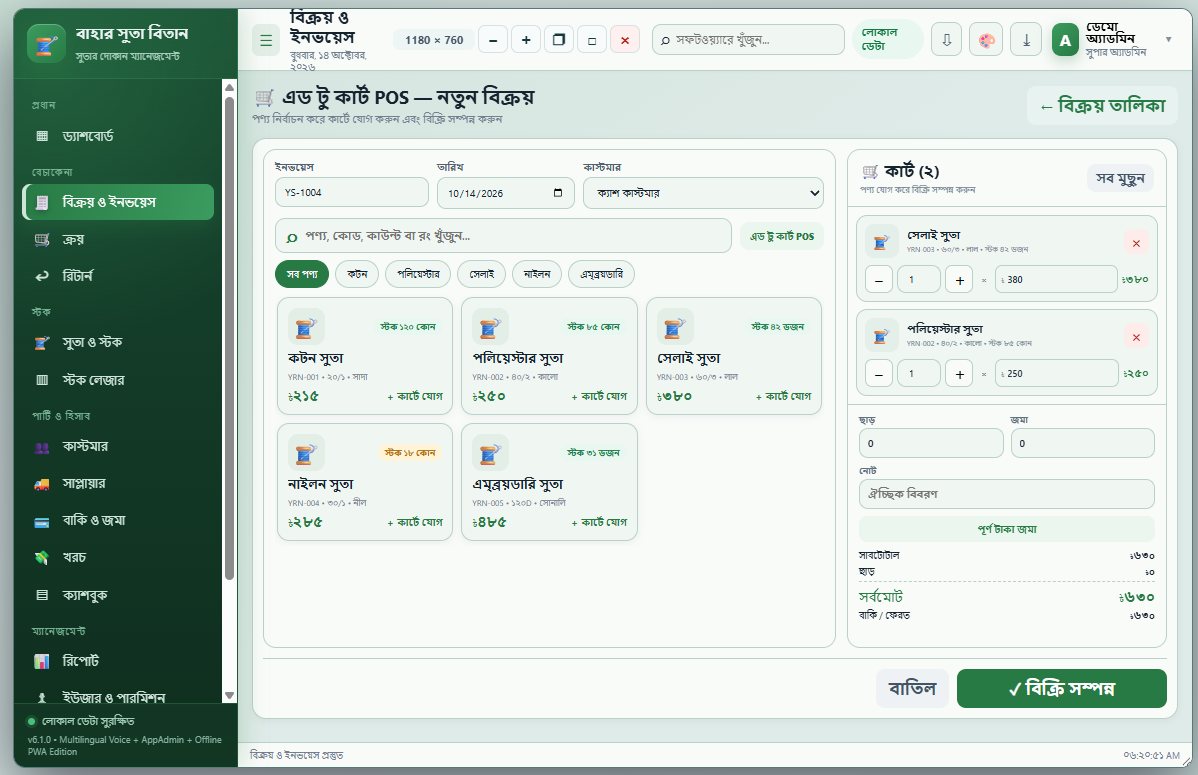Go back to বিক্রয় তালিকা

click(x=1102, y=105)
